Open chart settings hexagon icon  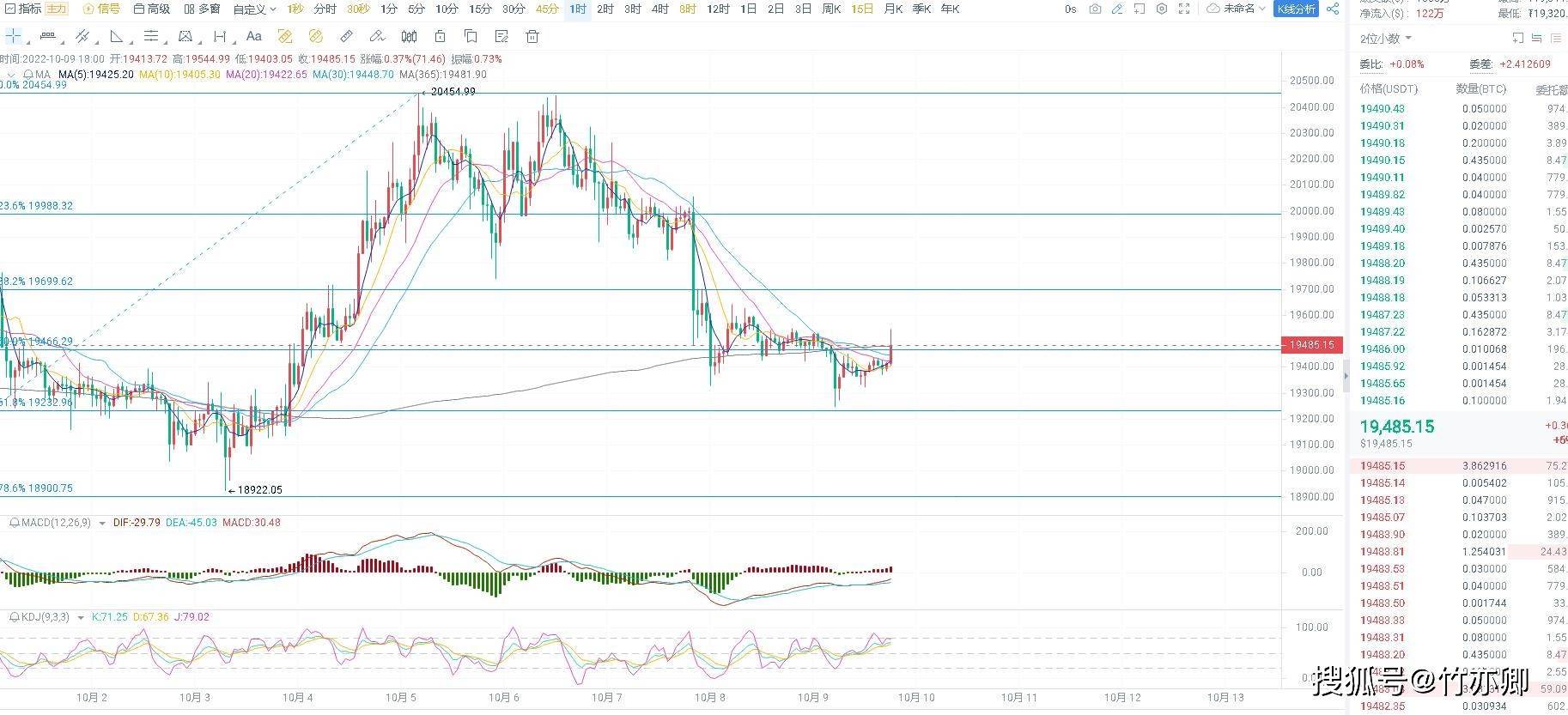1162,9
